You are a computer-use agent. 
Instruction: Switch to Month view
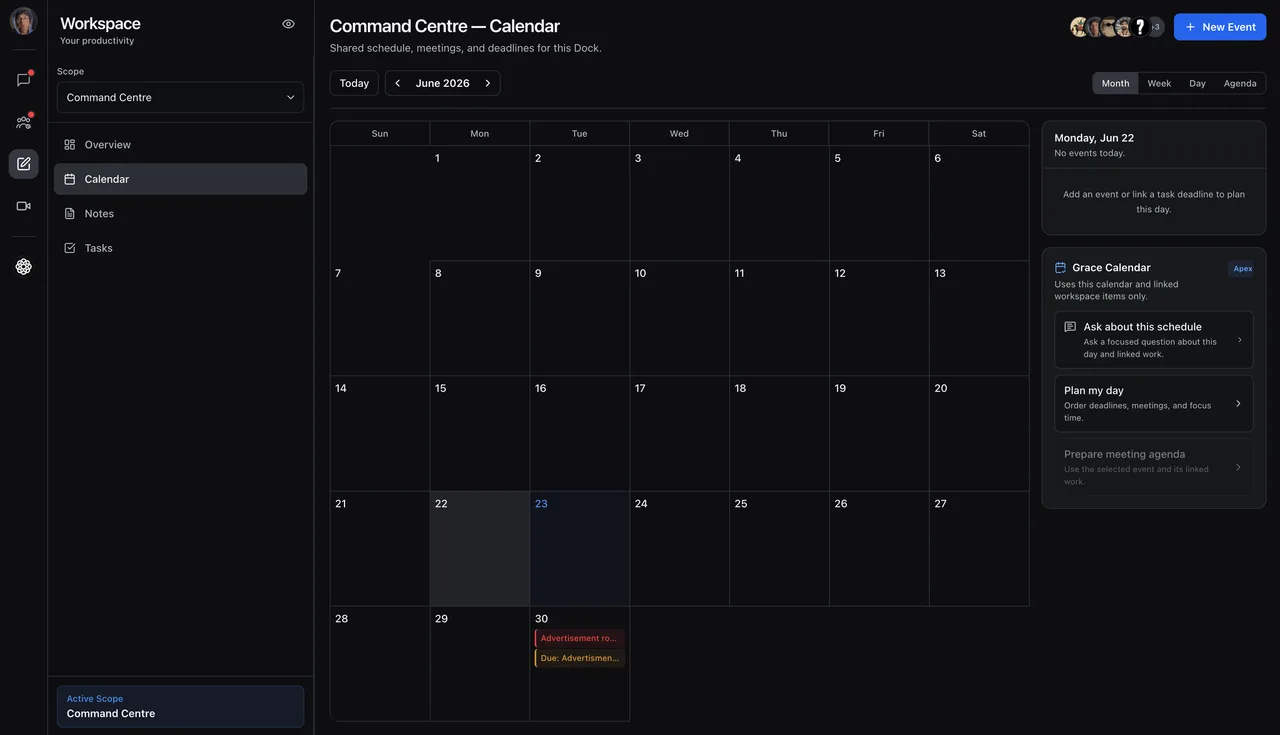click(1115, 83)
